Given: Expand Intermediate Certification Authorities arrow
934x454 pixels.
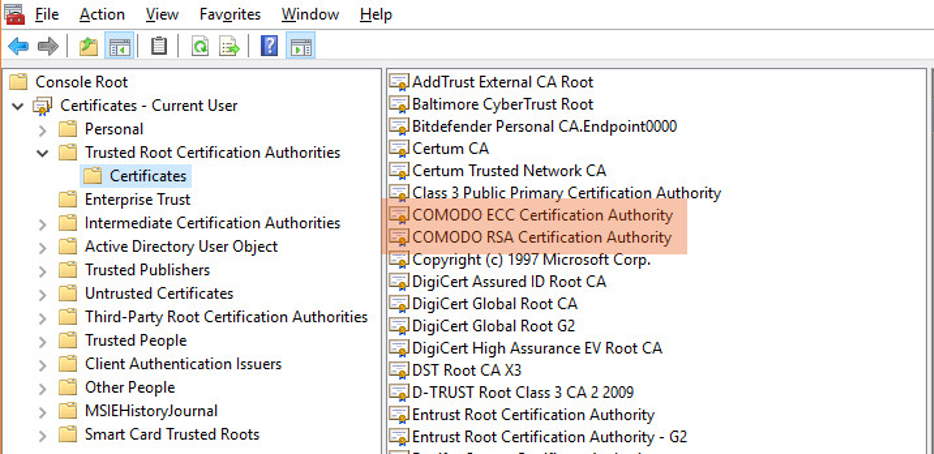Looking at the screenshot, I should (x=42, y=223).
